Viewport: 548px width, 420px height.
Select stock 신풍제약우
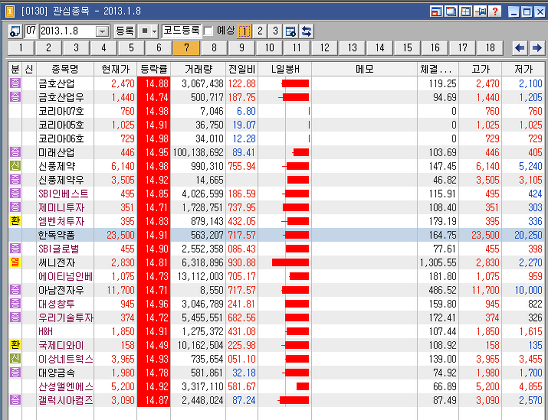pos(61,180)
